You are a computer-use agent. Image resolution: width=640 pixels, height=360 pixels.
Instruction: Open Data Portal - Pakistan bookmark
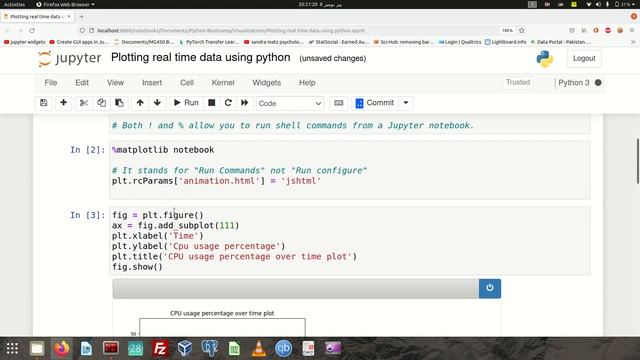(x=561, y=42)
